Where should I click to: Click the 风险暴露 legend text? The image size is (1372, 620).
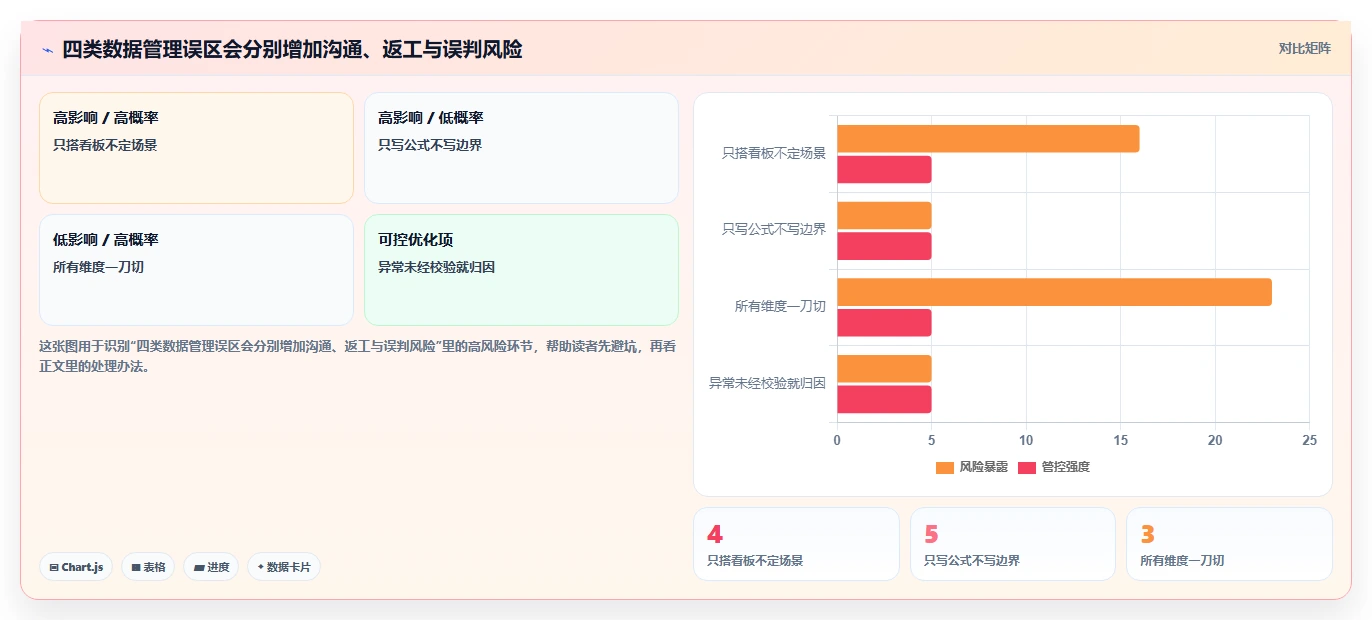click(x=983, y=468)
